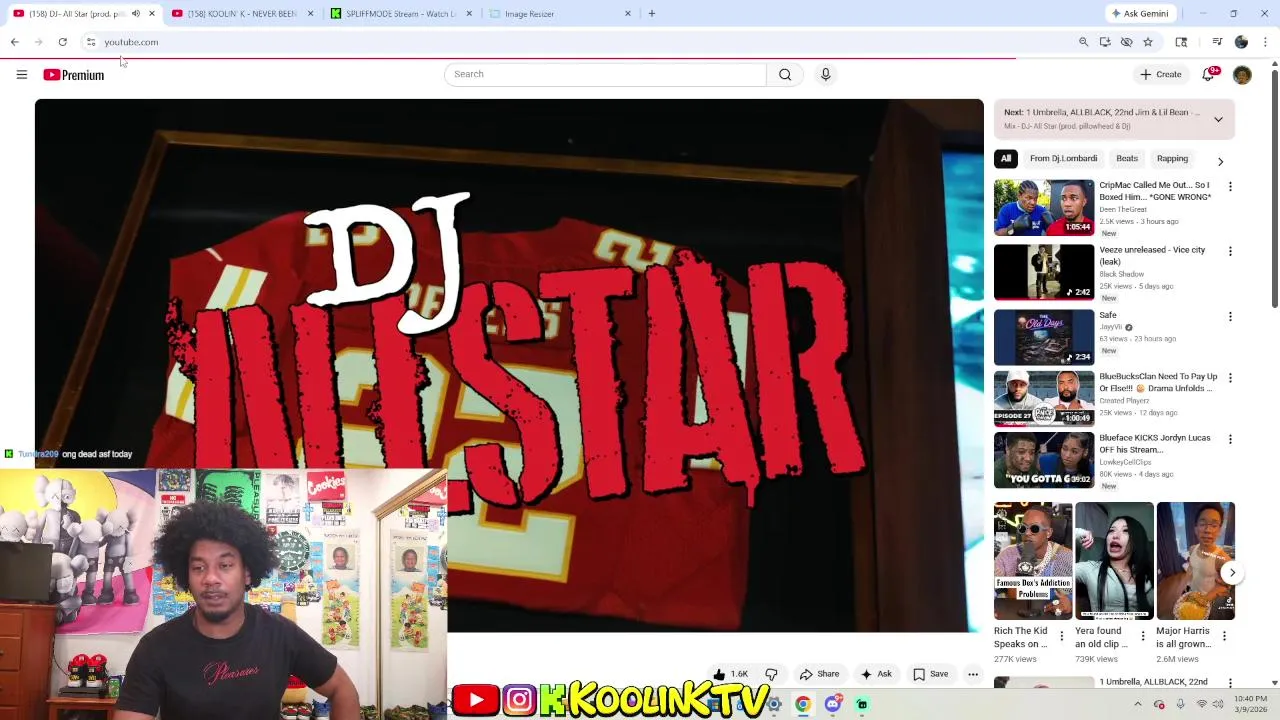Mute audio icon on DJ tab
The image size is (1280, 720).
(136, 14)
